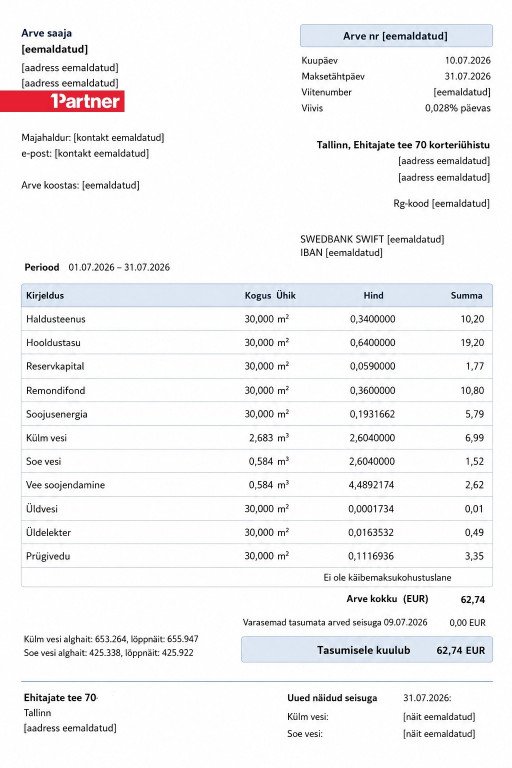
Task: Select the Külm vesi quantity 2,683
Action: pyautogui.click(x=261, y=437)
